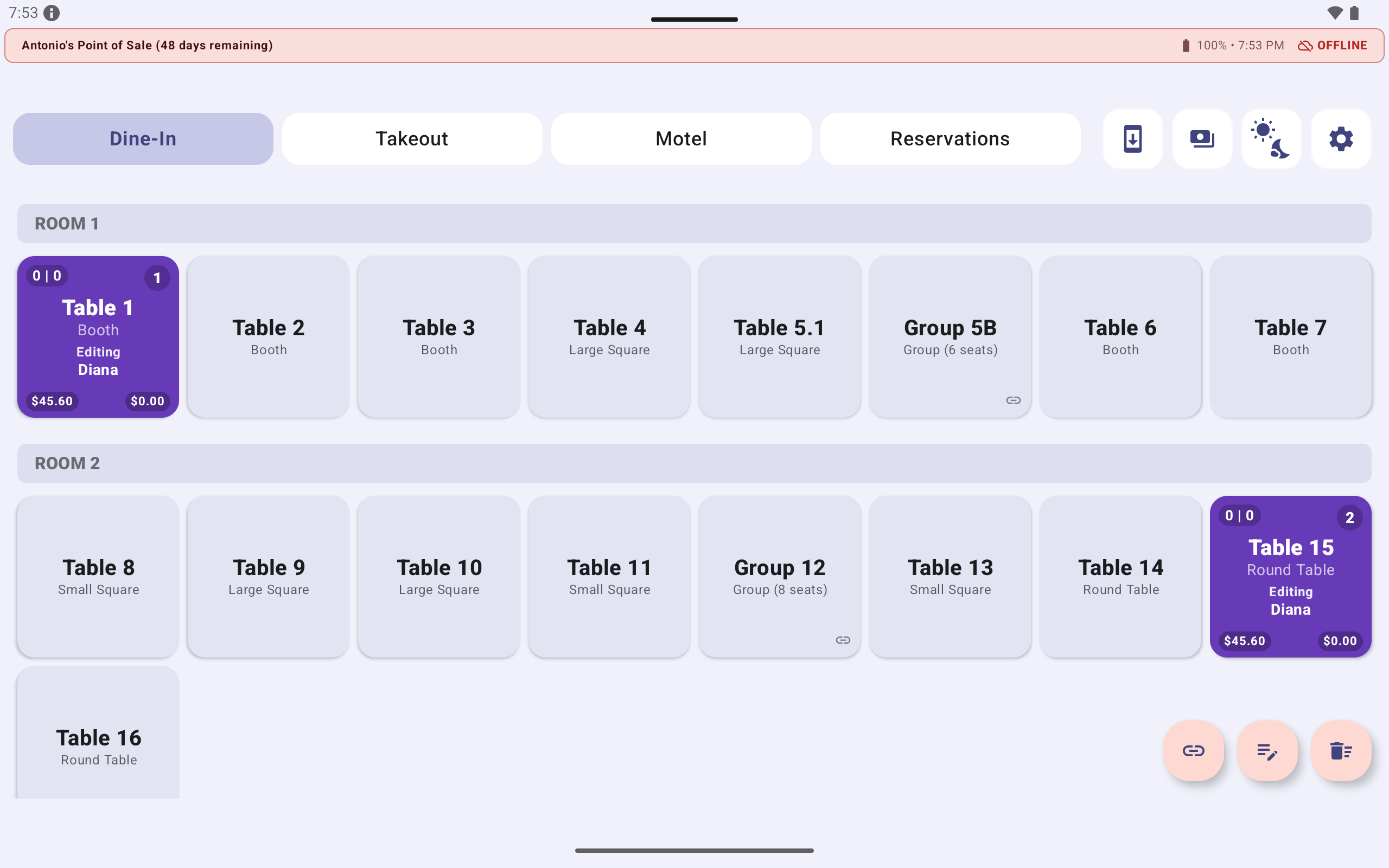Click the Wi-Fi icon in system bar

point(1335,12)
